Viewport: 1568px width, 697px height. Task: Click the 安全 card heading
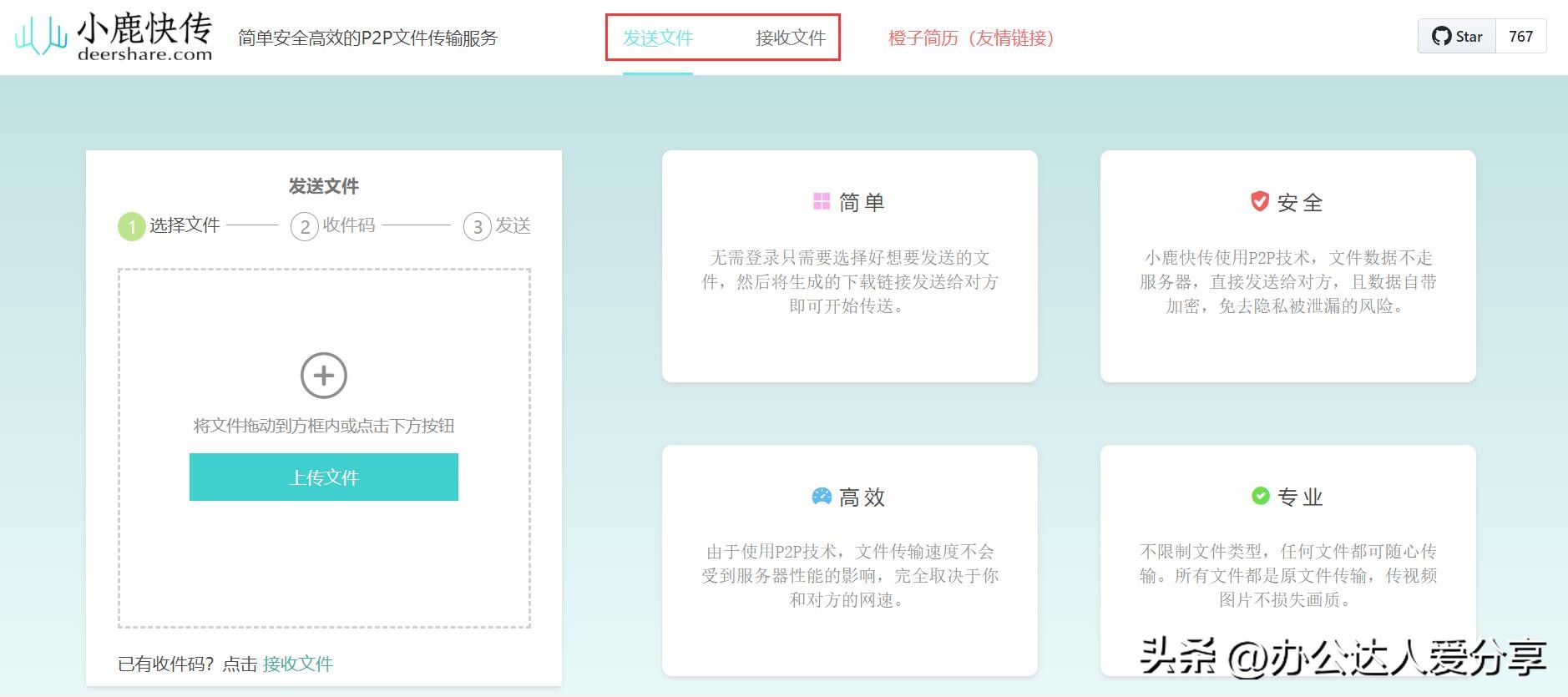1300,203
